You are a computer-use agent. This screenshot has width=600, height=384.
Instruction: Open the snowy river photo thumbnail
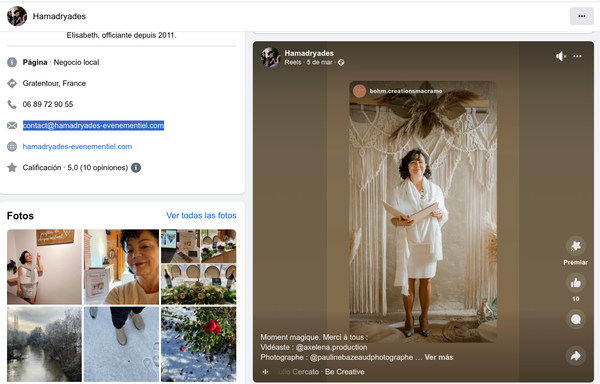coord(44,344)
